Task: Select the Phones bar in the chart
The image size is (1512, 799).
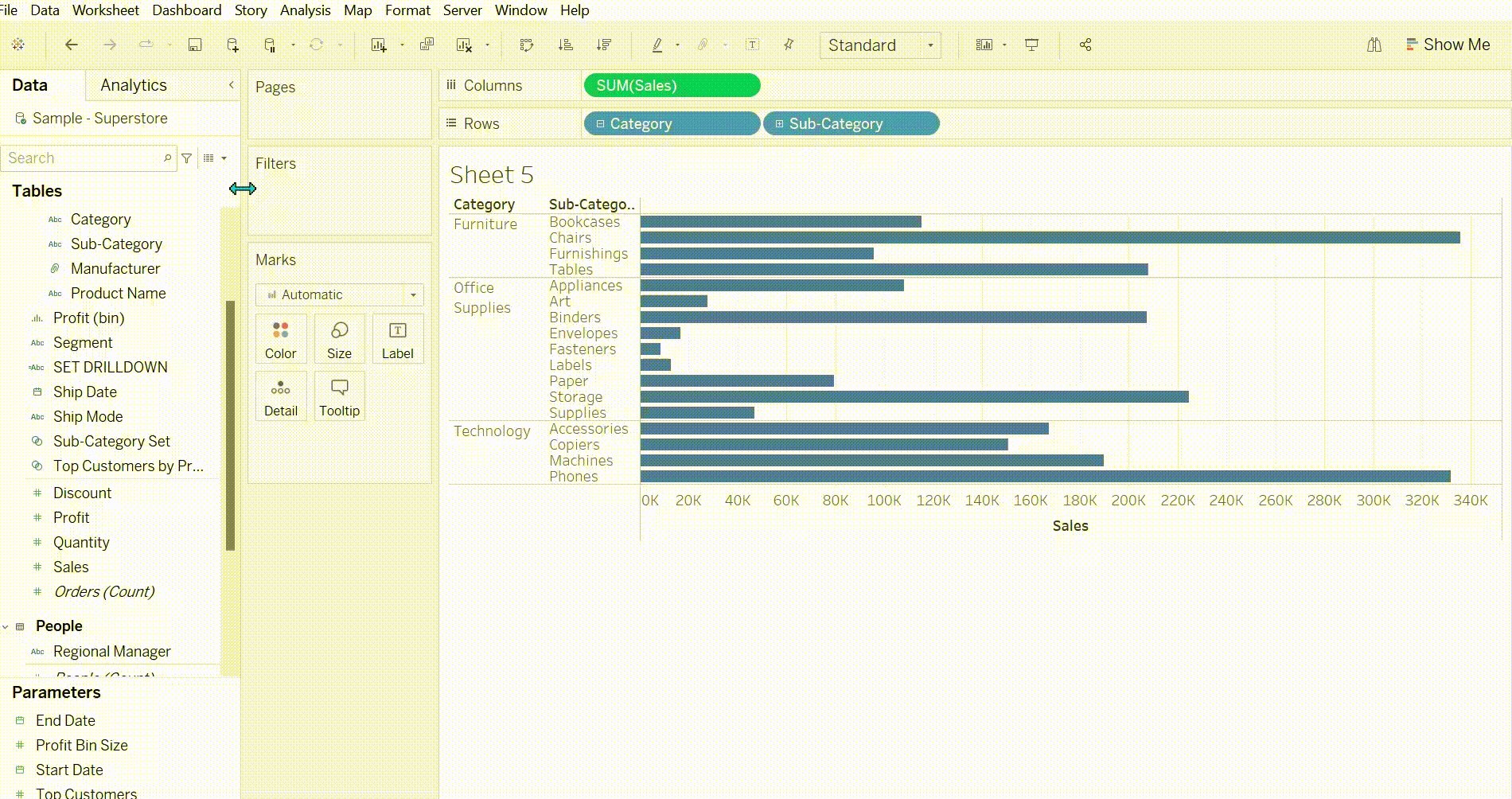Action: tap(1045, 476)
